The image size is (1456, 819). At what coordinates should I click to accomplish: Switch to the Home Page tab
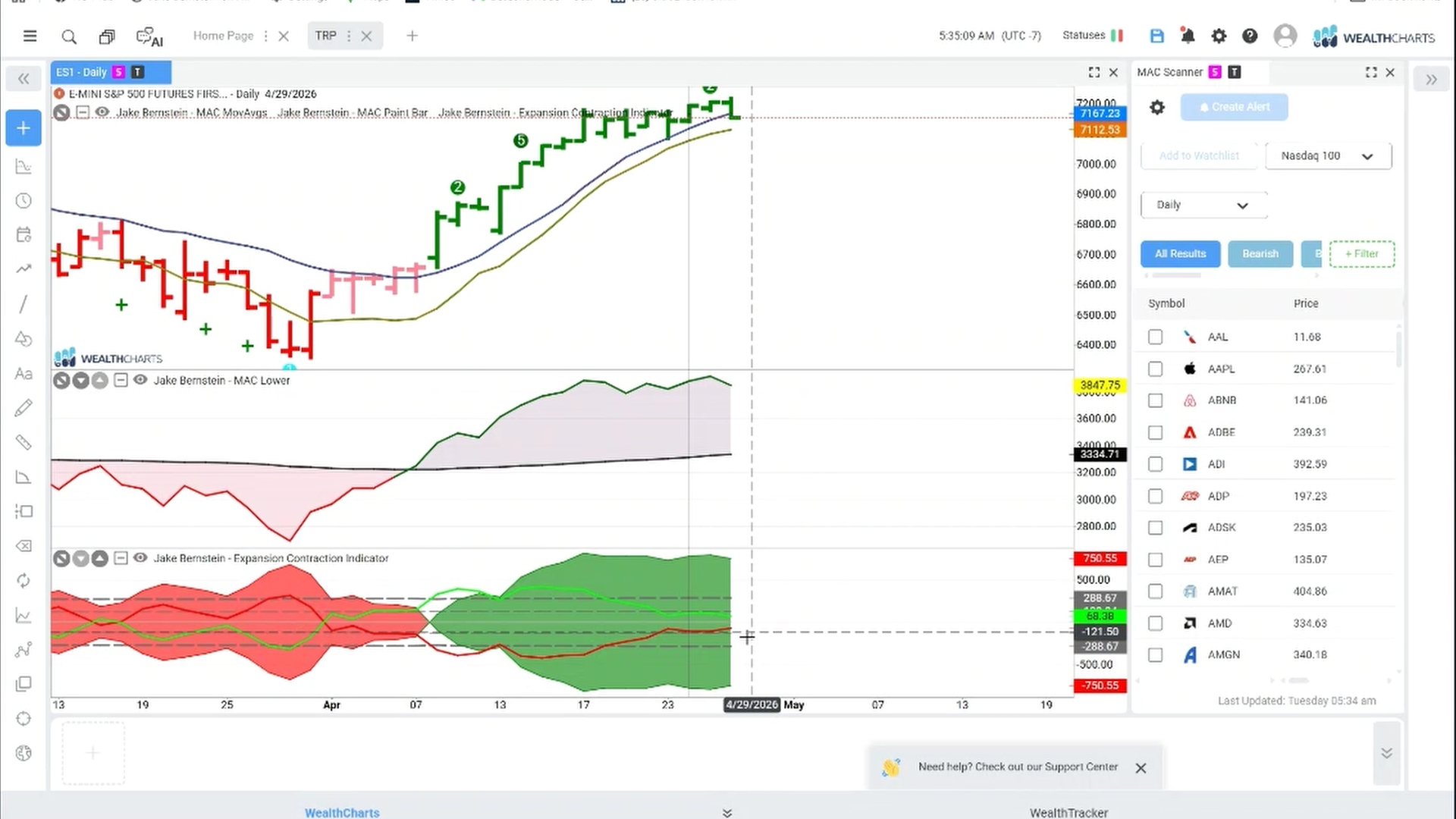click(223, 36)
